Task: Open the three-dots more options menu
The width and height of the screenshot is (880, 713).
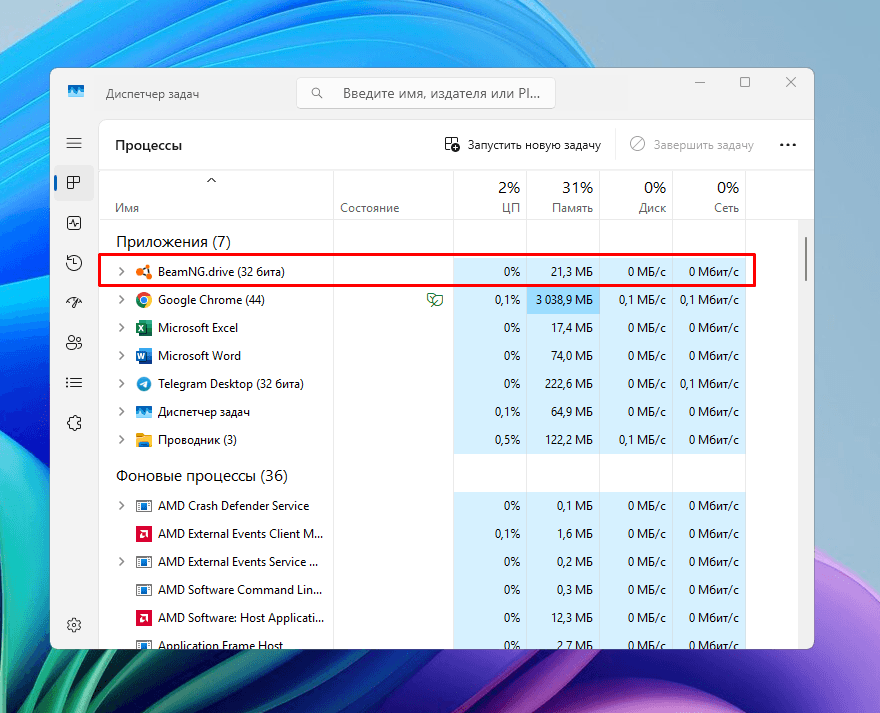Action: tap(788, 145)
